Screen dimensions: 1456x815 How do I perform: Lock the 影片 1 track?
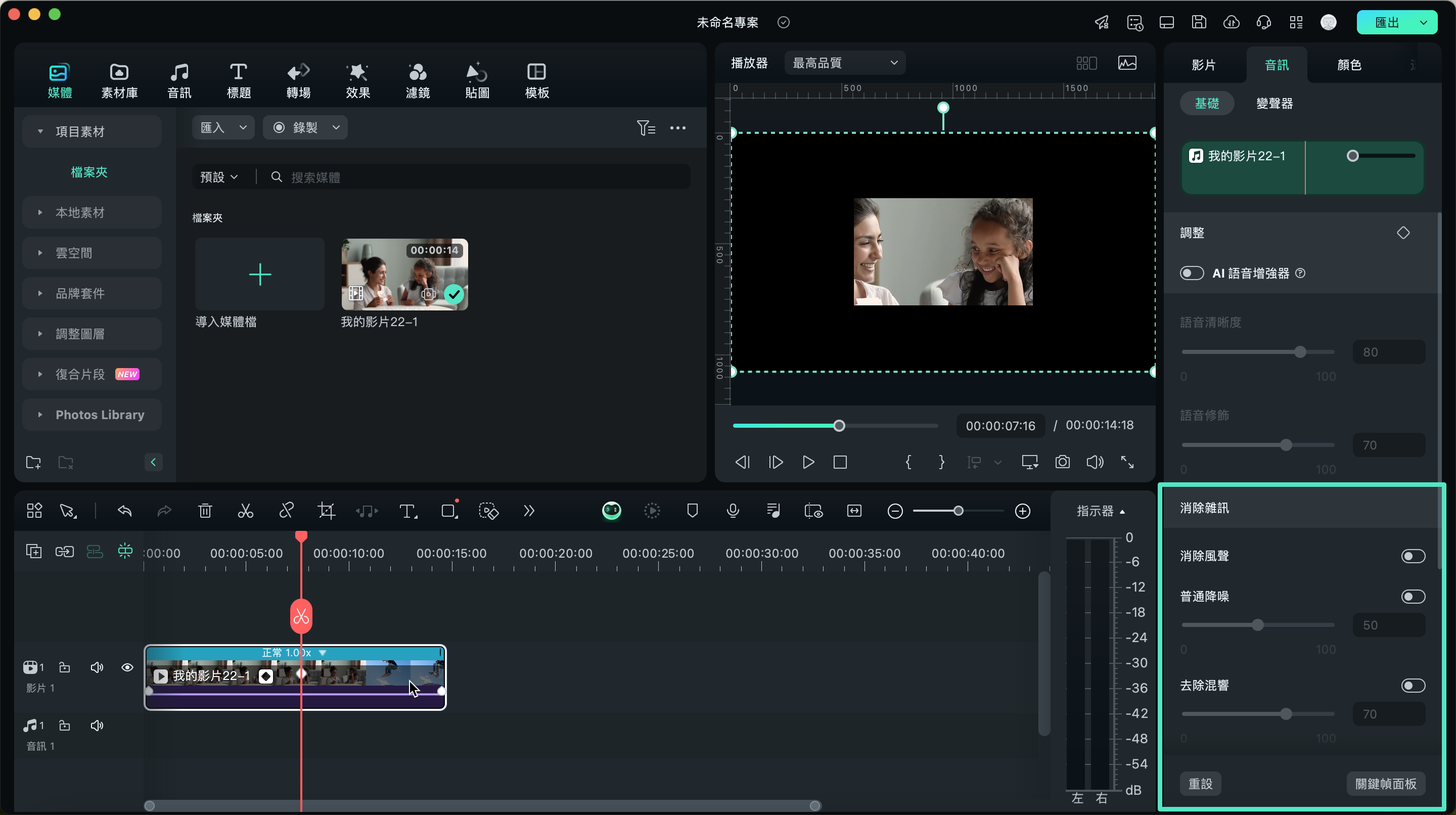pyautogui.click(x=64, y=667)
